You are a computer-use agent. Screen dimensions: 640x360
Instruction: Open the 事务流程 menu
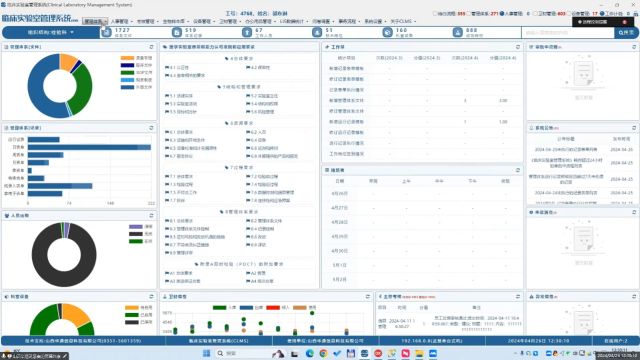click(x=349, y=21)
